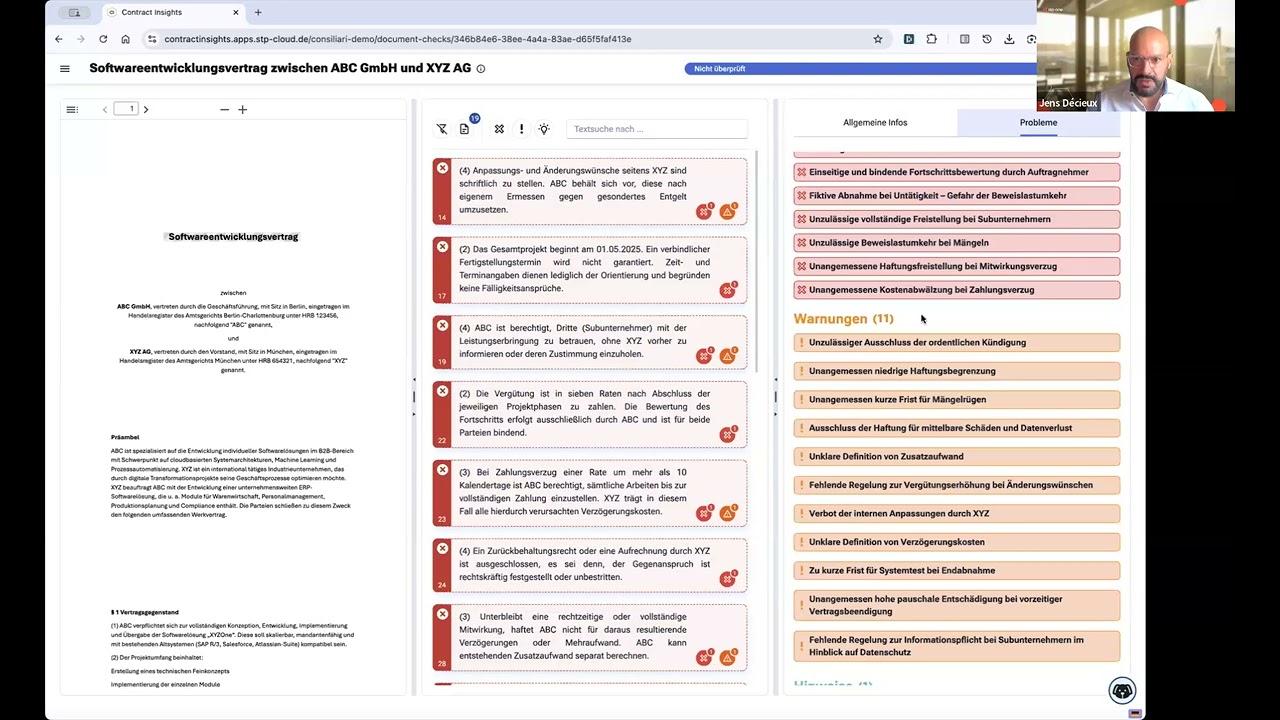
Task: Click the 'Softwareentwicklungsvertrag' heading in the PDF
Action: pyautogui.click(x=233, y=237)
